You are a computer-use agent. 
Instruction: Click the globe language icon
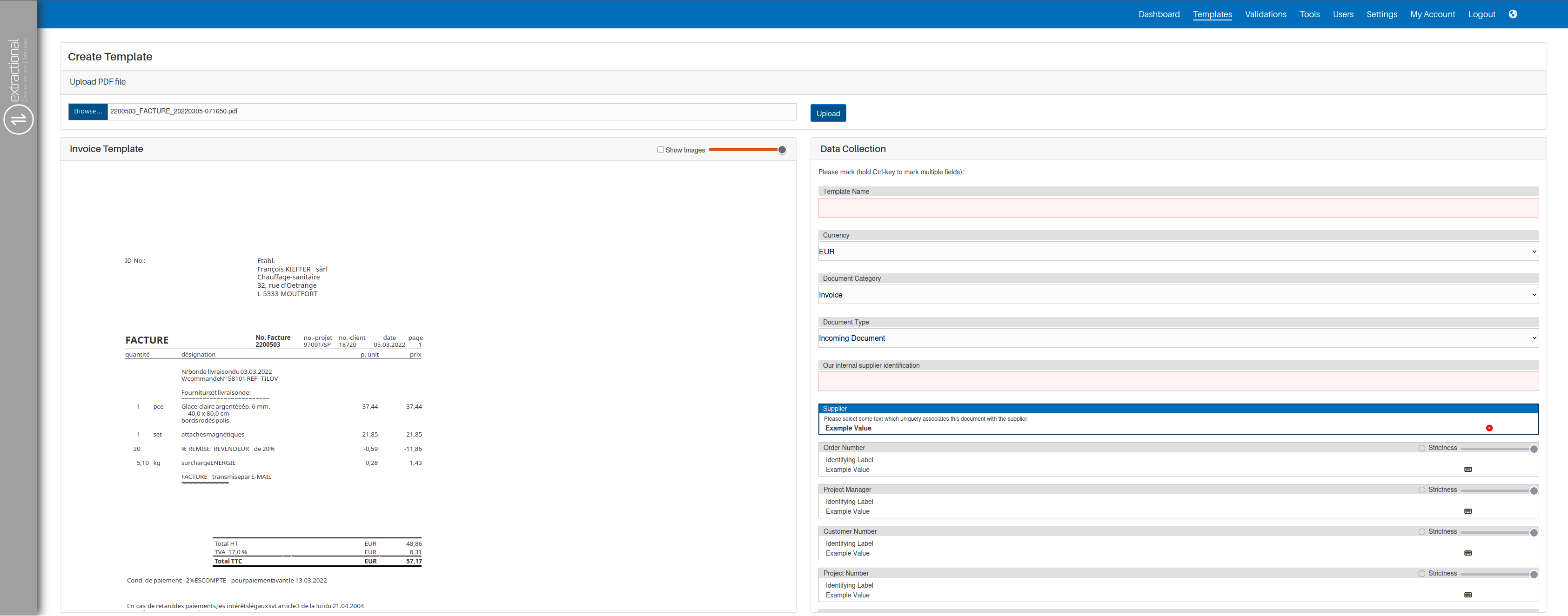(1513, 14)
